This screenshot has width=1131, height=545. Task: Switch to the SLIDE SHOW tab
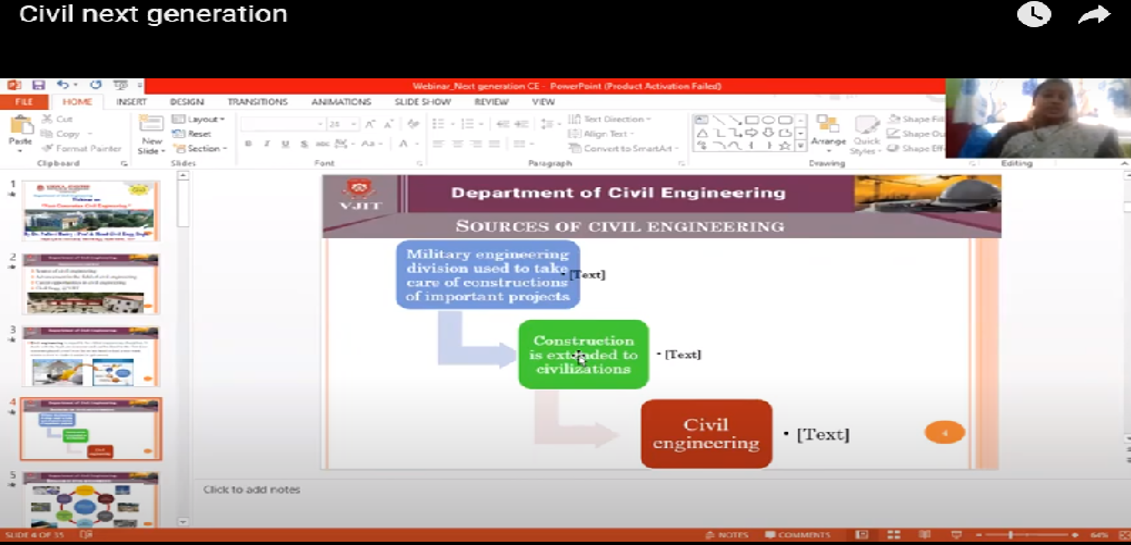tap(423, 102)
